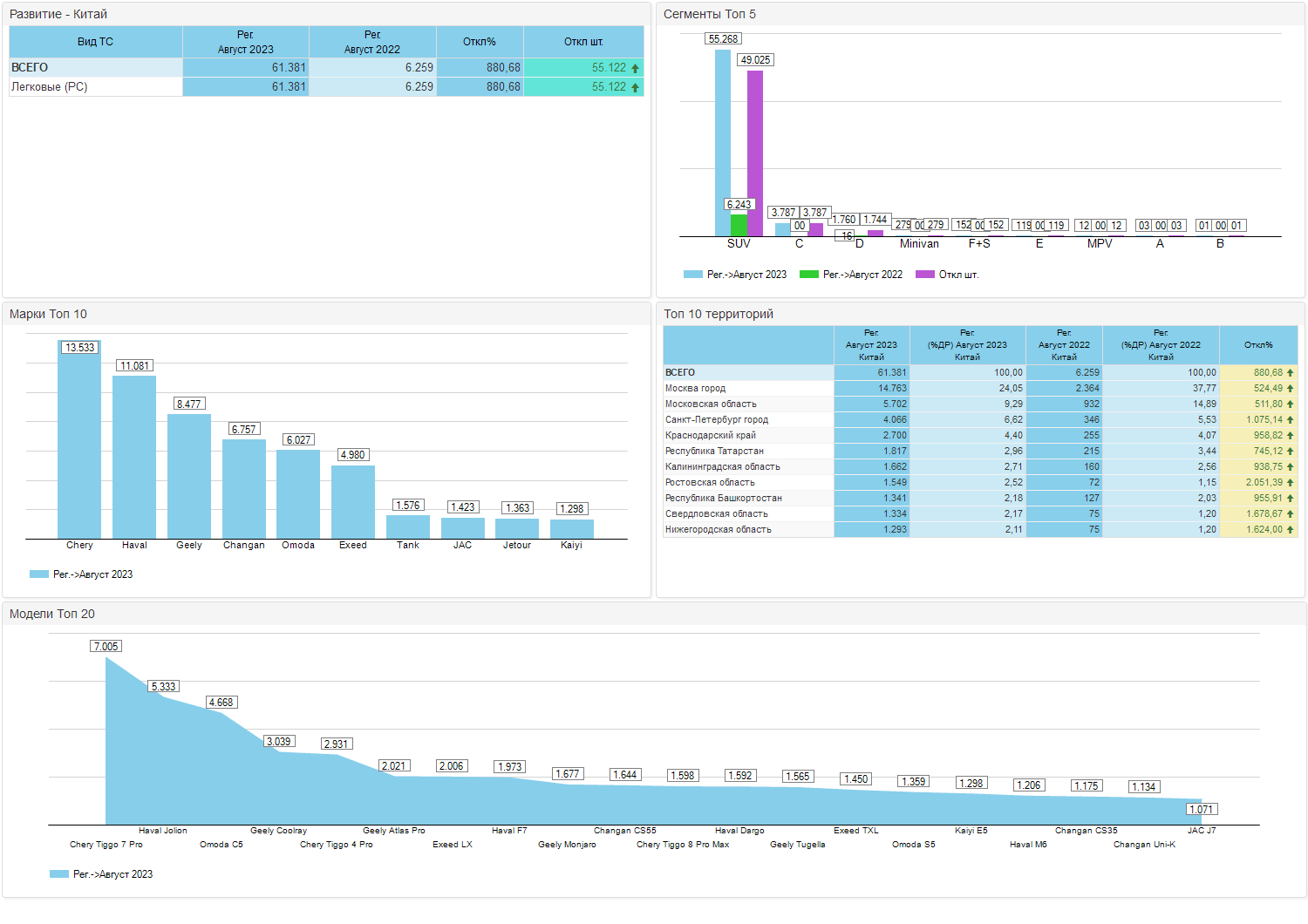Viewport: 1308px width, 924px height.
Task: Click the Республика Татарстан territory row
Action: 980,452
